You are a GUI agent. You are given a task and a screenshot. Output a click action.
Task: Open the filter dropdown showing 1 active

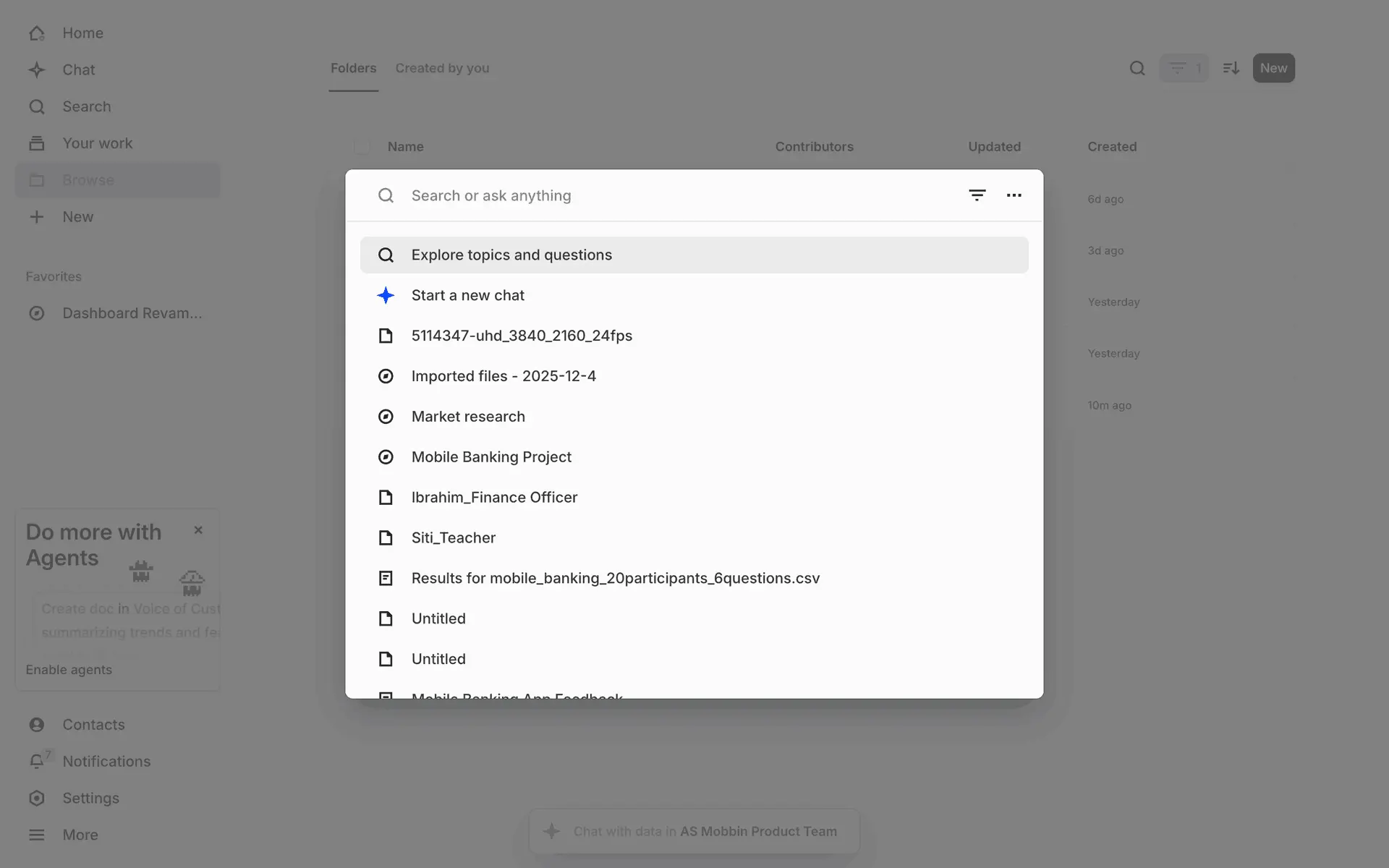point(1184,68)
